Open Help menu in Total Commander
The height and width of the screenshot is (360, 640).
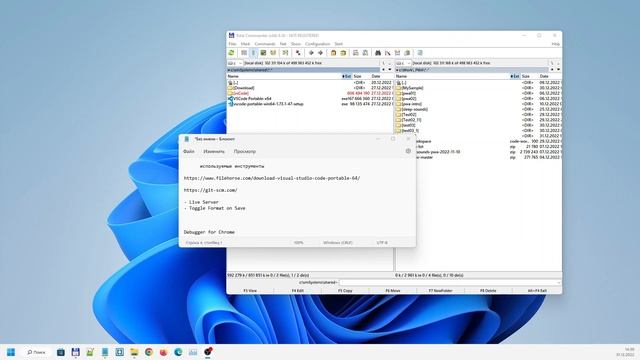pyautogui.click(x=556, y=44)
